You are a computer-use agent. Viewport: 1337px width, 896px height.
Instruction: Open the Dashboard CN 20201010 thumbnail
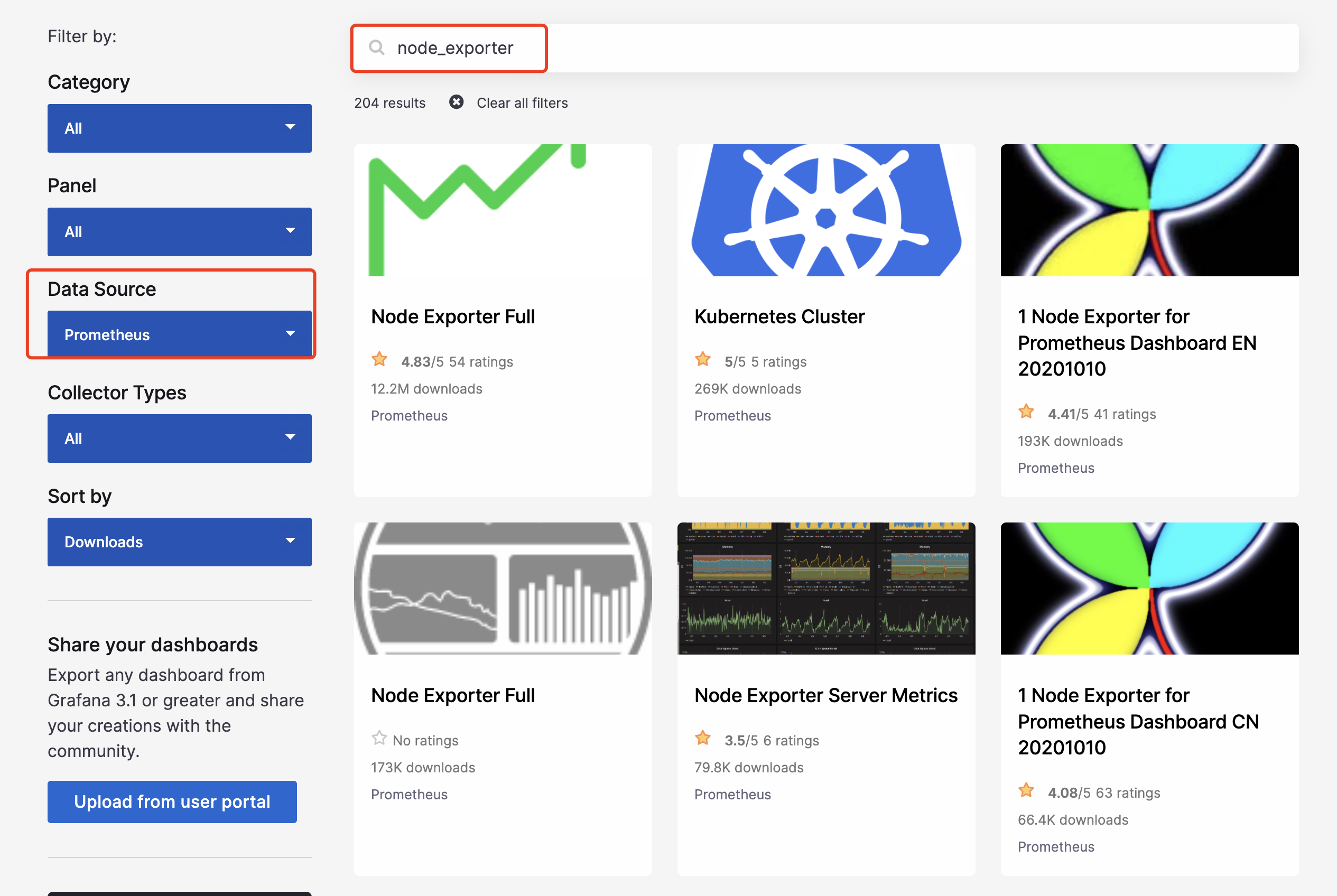(1149, 589)
